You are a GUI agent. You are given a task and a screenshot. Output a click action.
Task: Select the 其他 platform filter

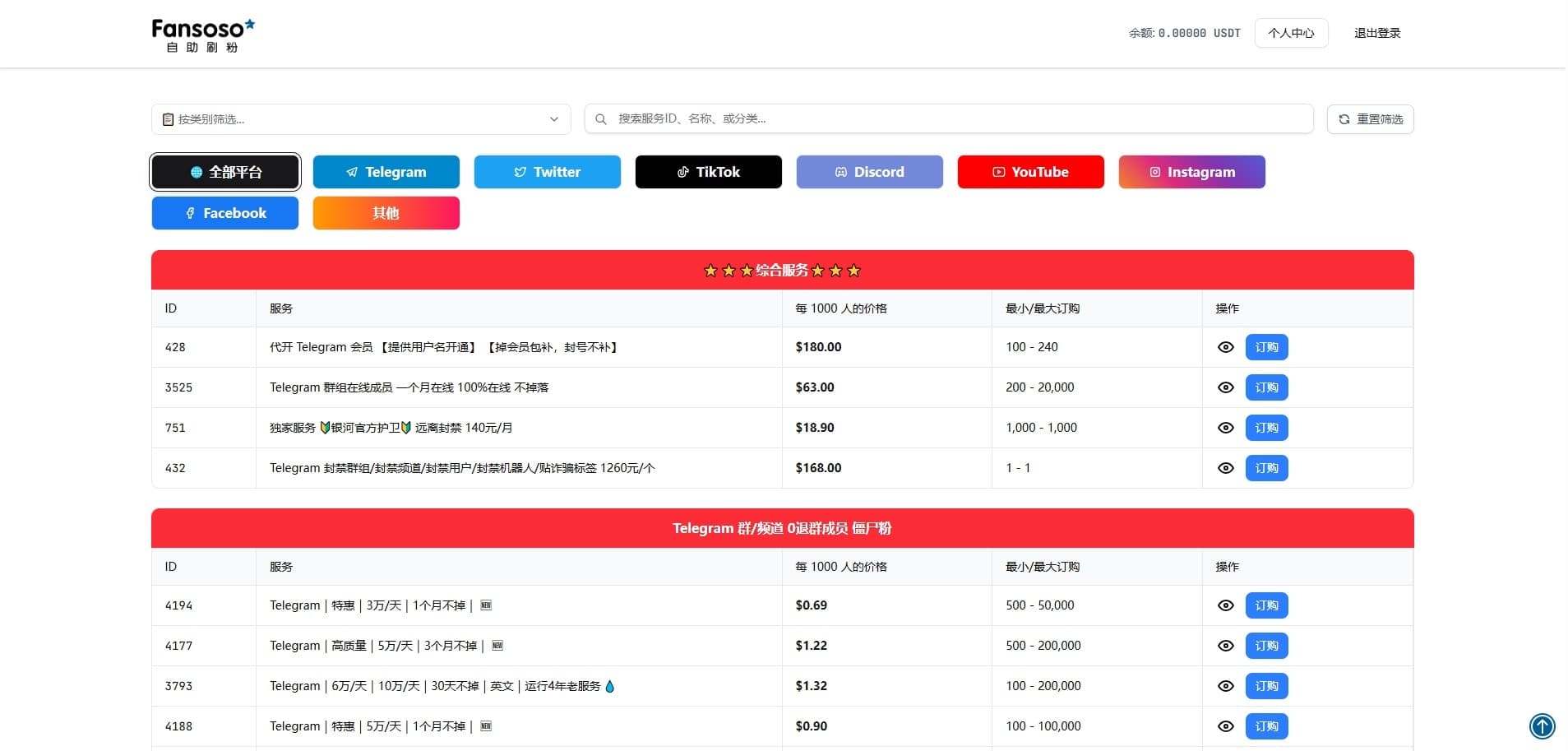[386, 213]
